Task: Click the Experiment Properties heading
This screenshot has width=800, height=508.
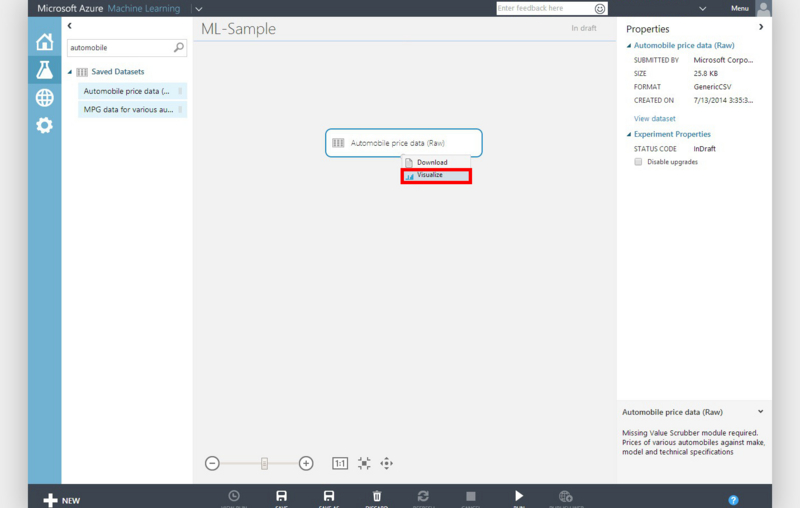Action: click(672, 134)
